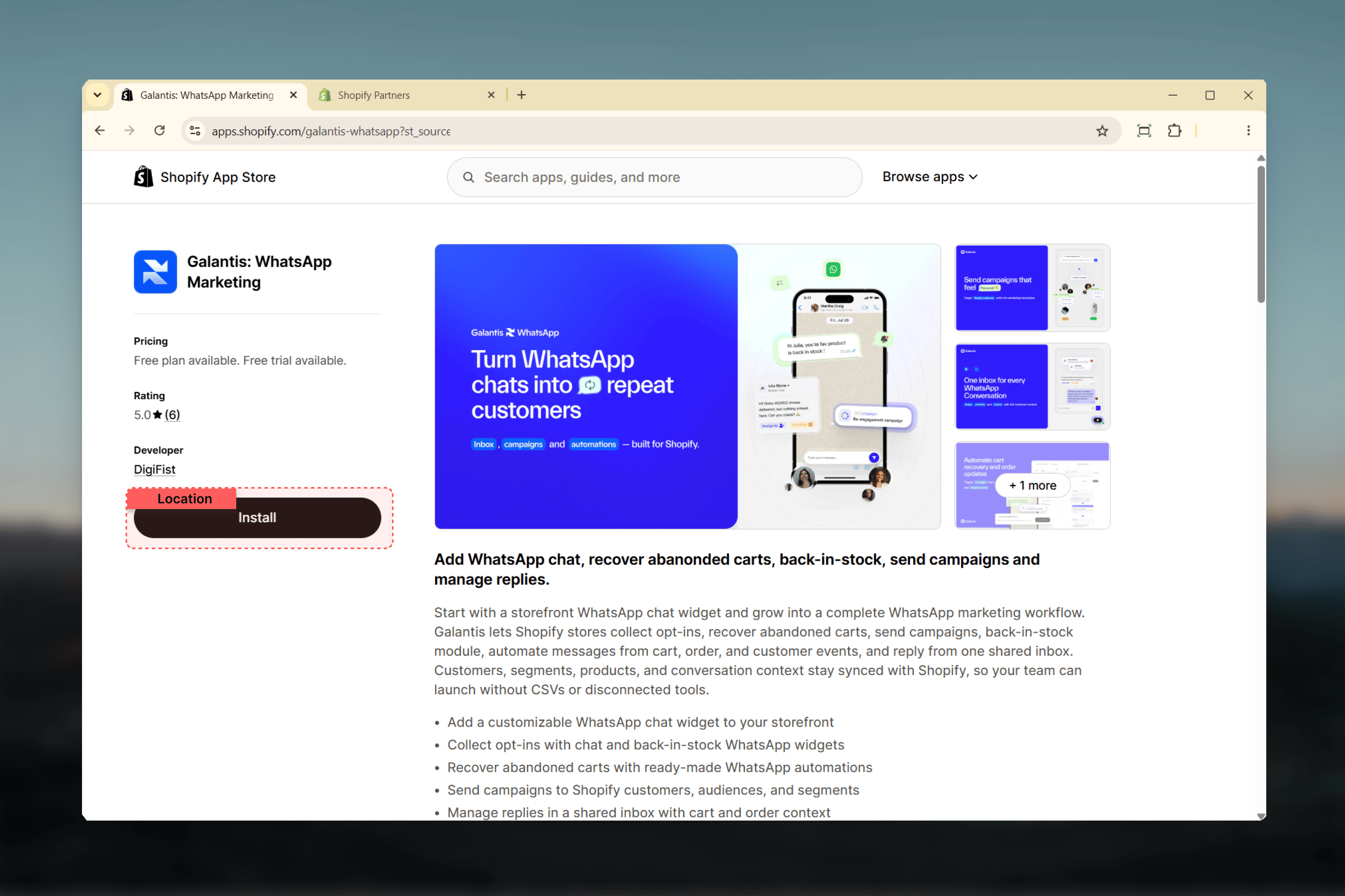Open the tab search dropdown arrow
This screenshot has width=1345, height=896.
(98, 95)
